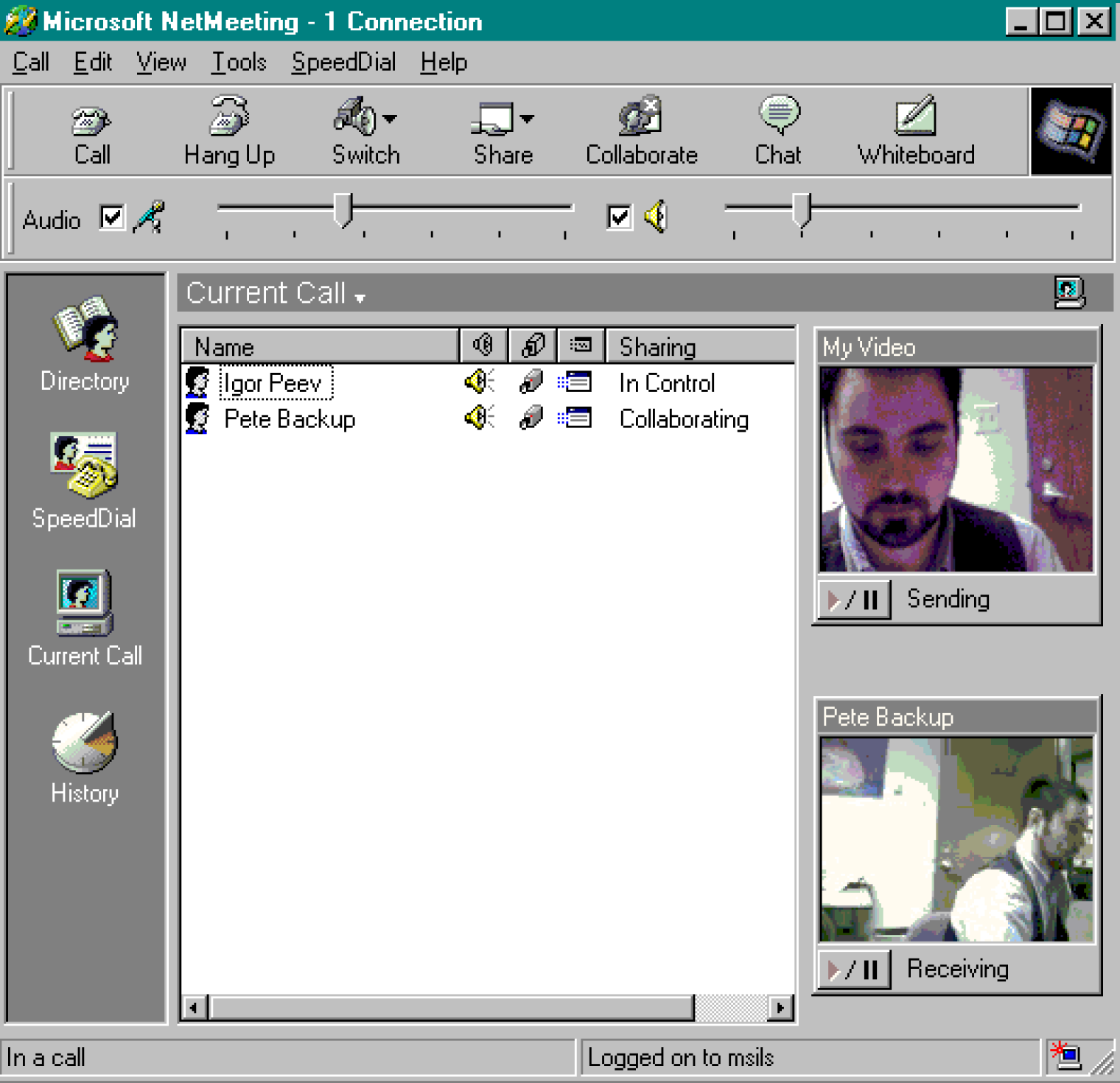Open the Directory view in sidebar
This screenshot has height=1083, width=1120.
pos(85,344)
